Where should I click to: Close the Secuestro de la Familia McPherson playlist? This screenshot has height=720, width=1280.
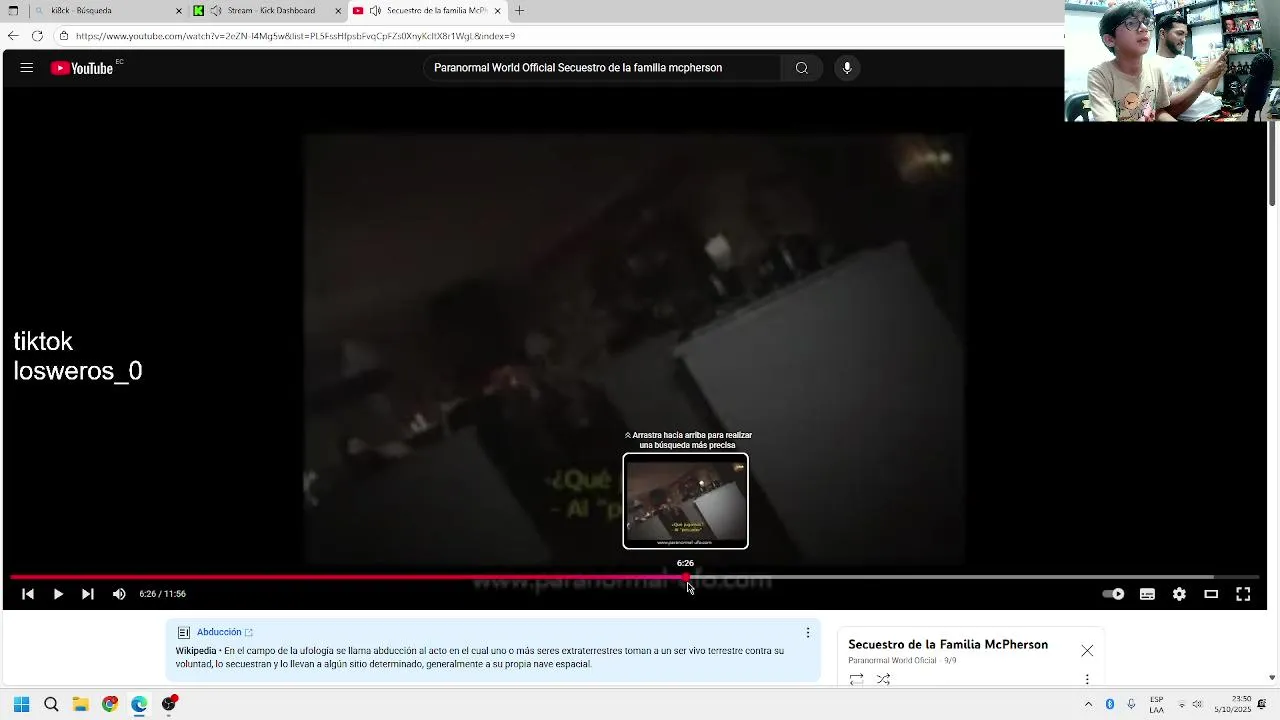[1087, 651]
